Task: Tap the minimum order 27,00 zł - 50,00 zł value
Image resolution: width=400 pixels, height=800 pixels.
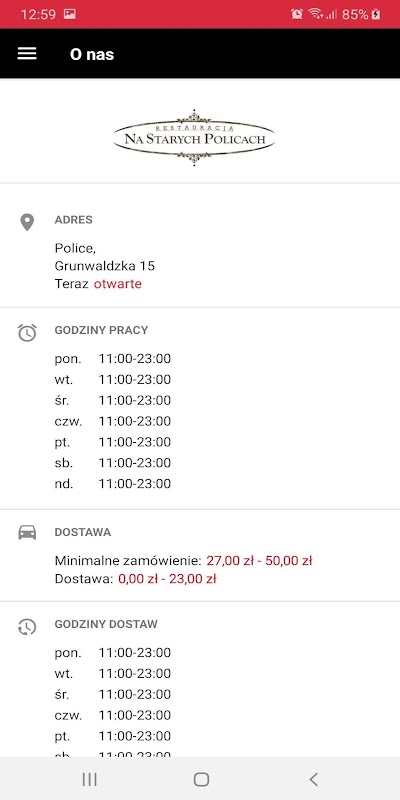Action: (x=259, y=561)
